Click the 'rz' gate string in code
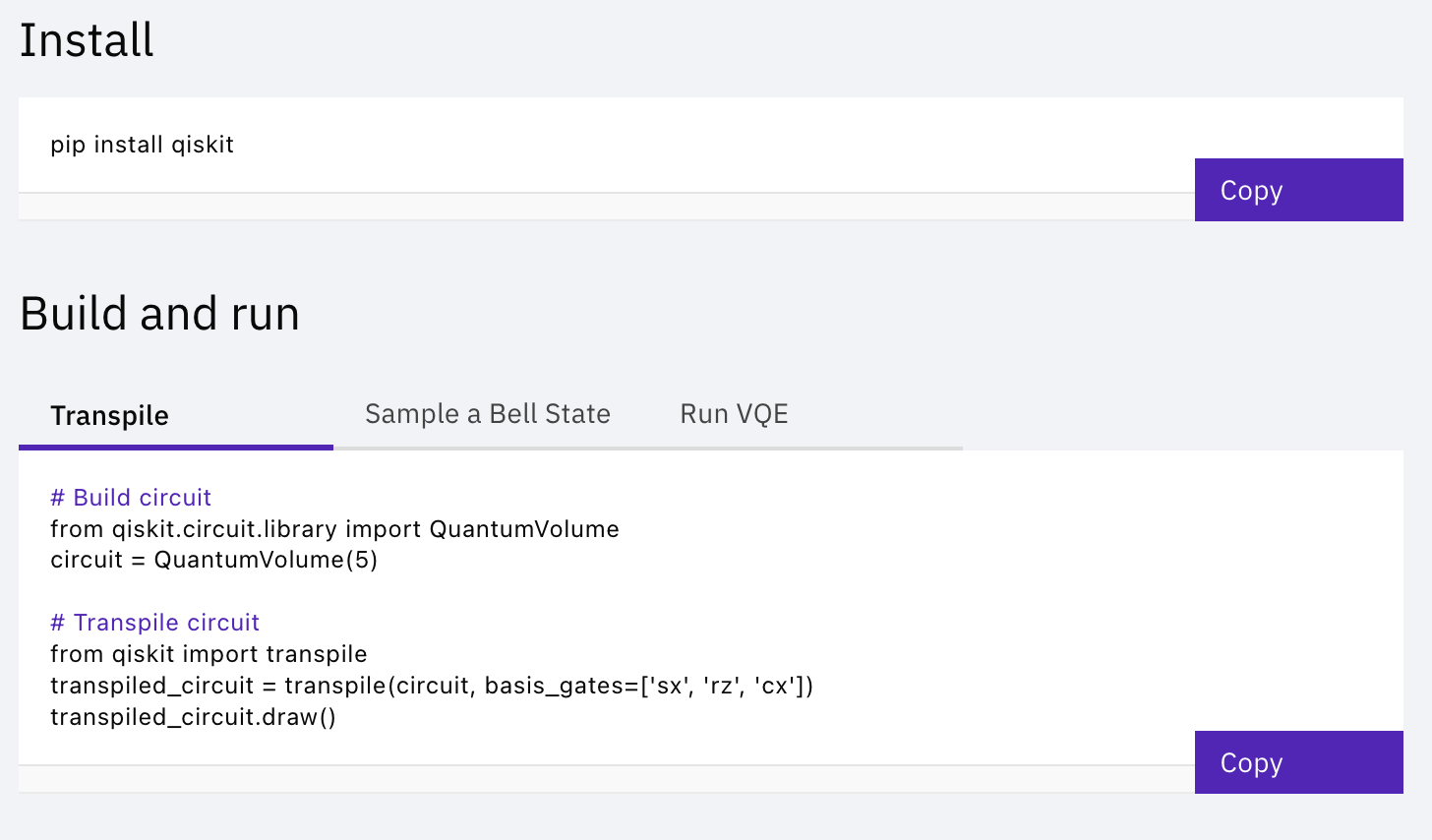 coord(722,686)
